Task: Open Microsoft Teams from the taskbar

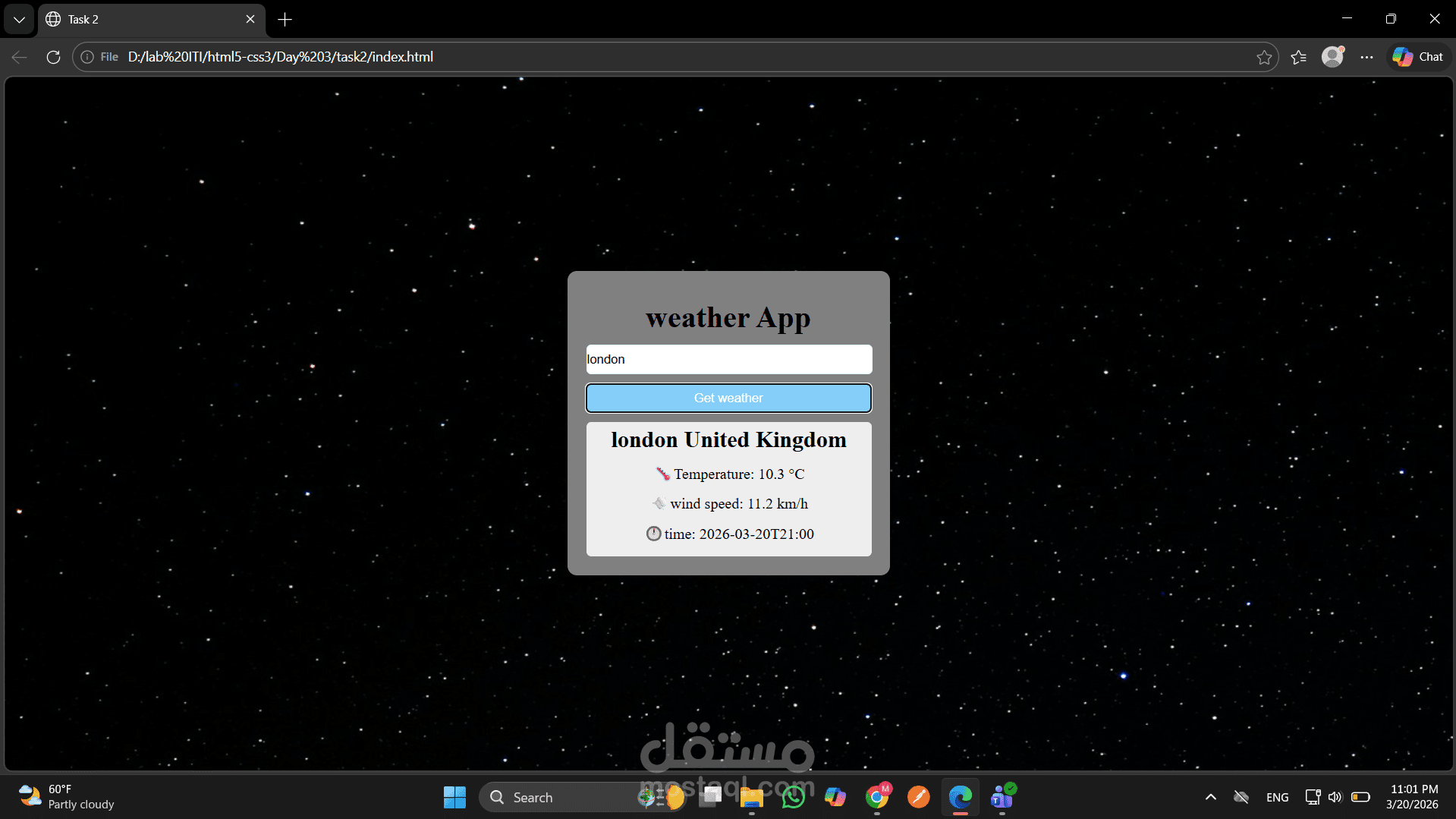Action: click(1002, 797)
